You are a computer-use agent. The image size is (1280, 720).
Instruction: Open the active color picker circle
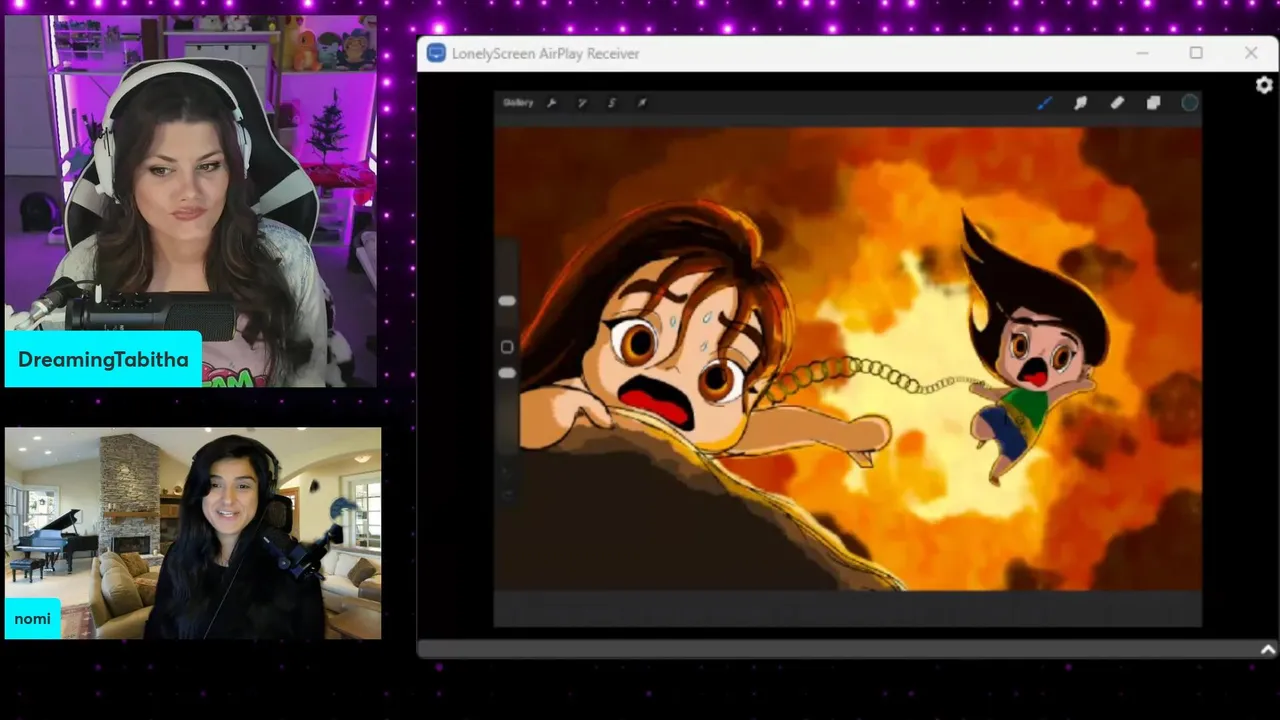(1189, 103)
